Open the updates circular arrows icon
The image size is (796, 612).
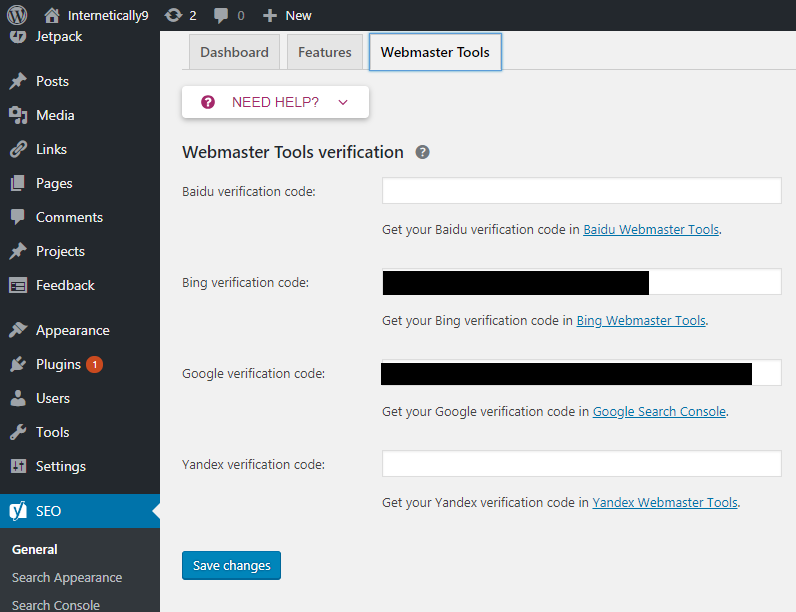click(x=173, y=15)
